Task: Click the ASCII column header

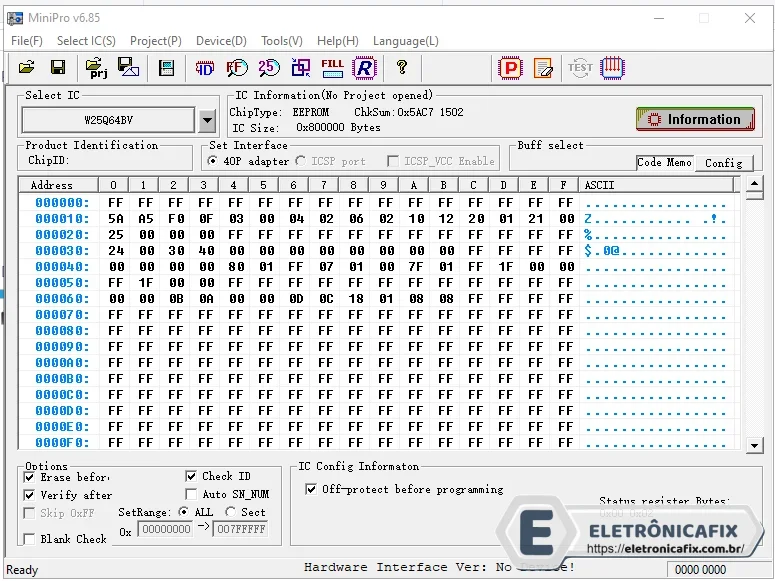Action: [x=656, y=185]
